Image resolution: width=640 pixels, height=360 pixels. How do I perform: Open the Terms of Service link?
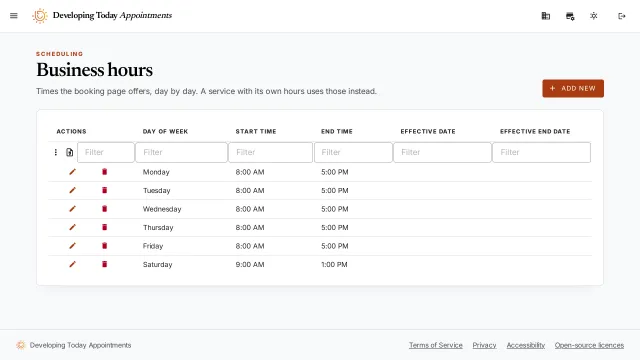pyautogui.click(x=436, y=345)
